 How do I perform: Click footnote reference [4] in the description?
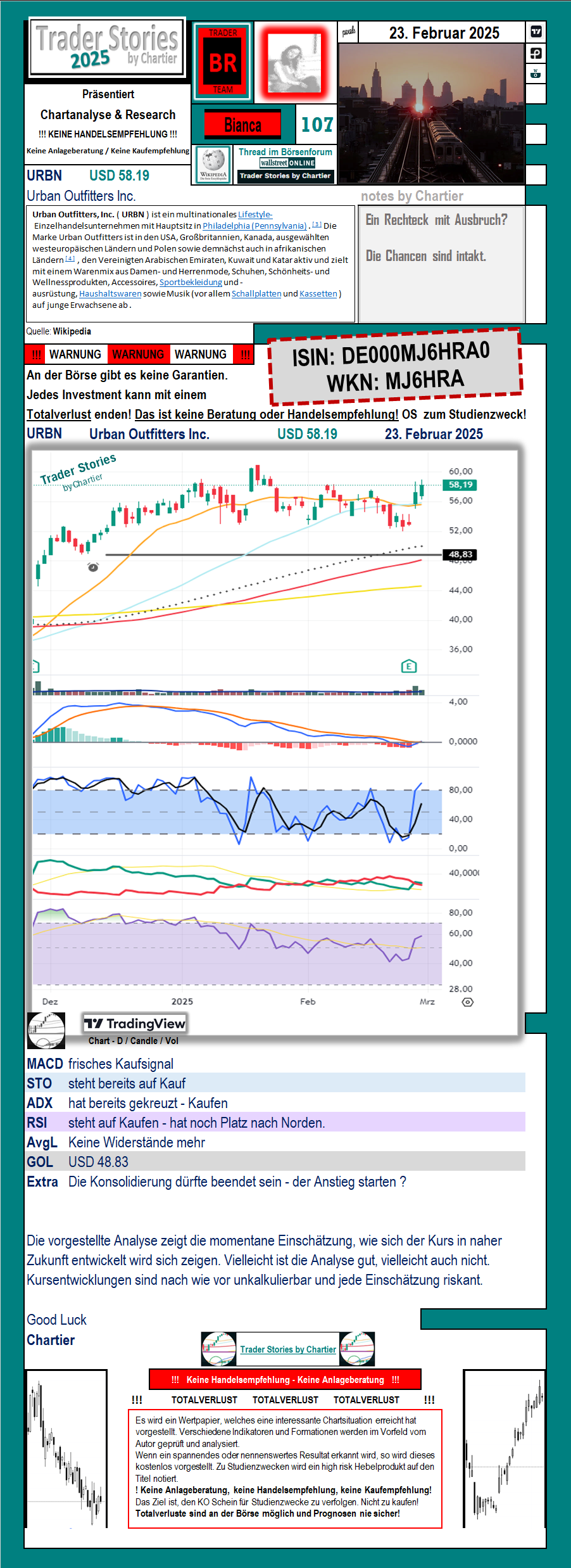pyautogui.click(x=70, y=258)
